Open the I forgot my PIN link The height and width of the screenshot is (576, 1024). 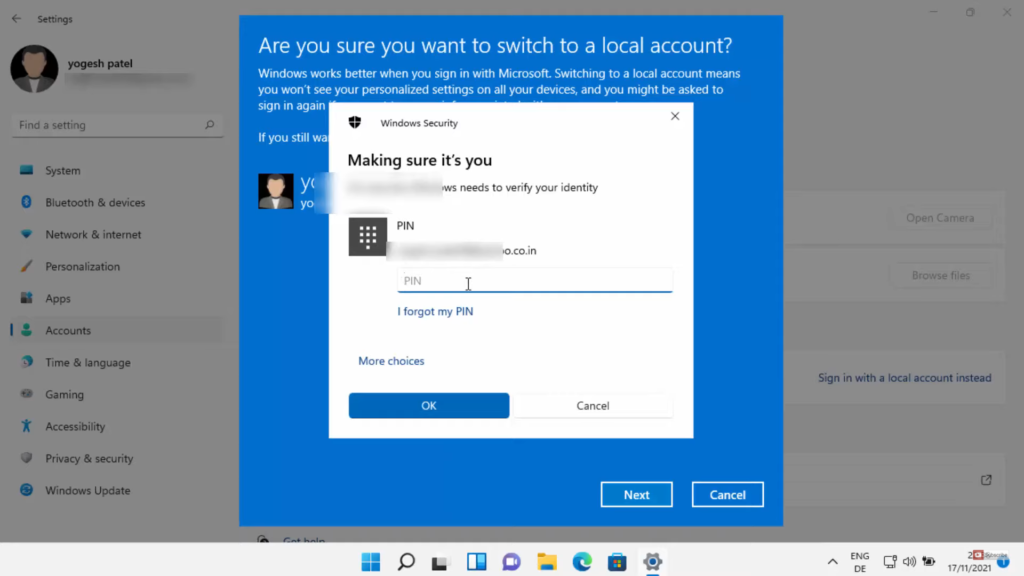tap(435, 312)
